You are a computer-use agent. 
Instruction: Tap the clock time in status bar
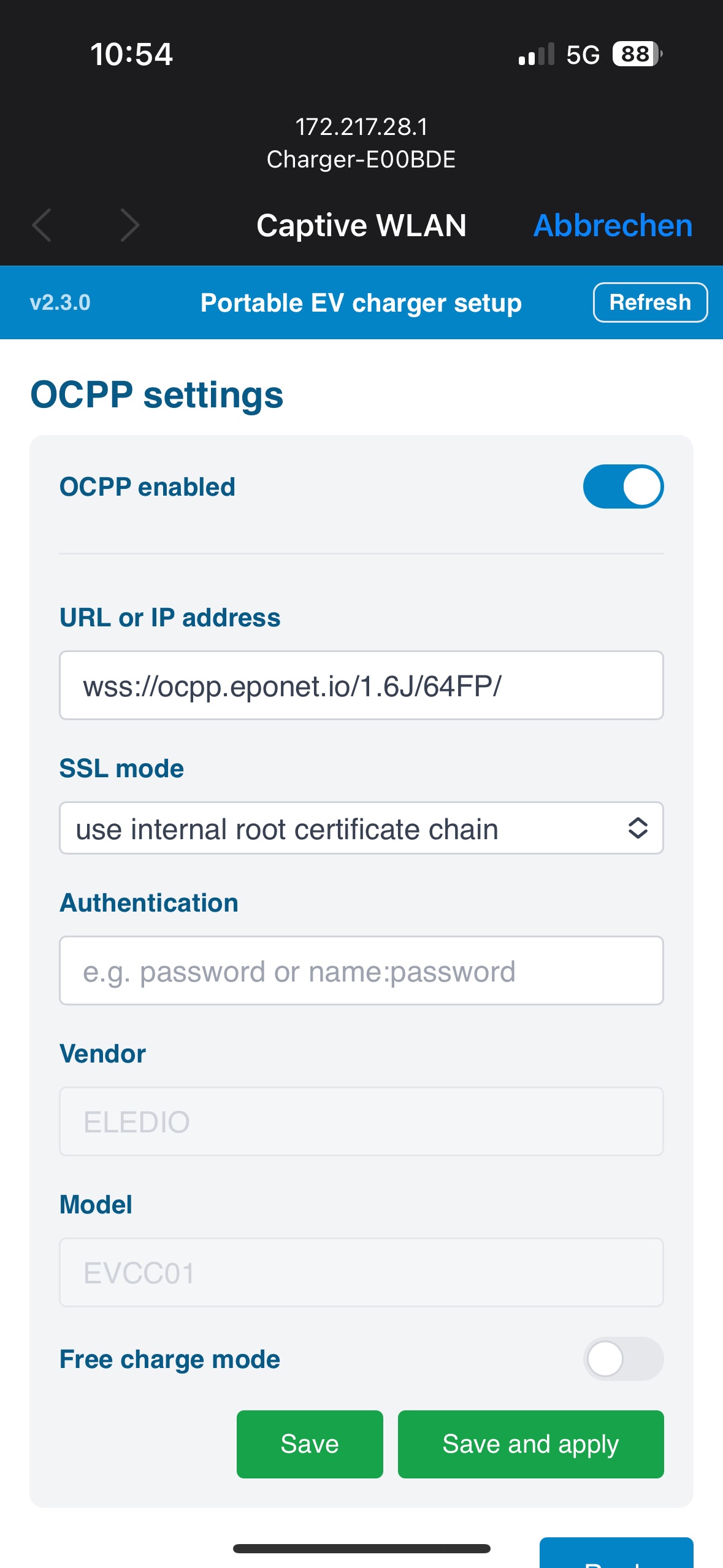131,54
